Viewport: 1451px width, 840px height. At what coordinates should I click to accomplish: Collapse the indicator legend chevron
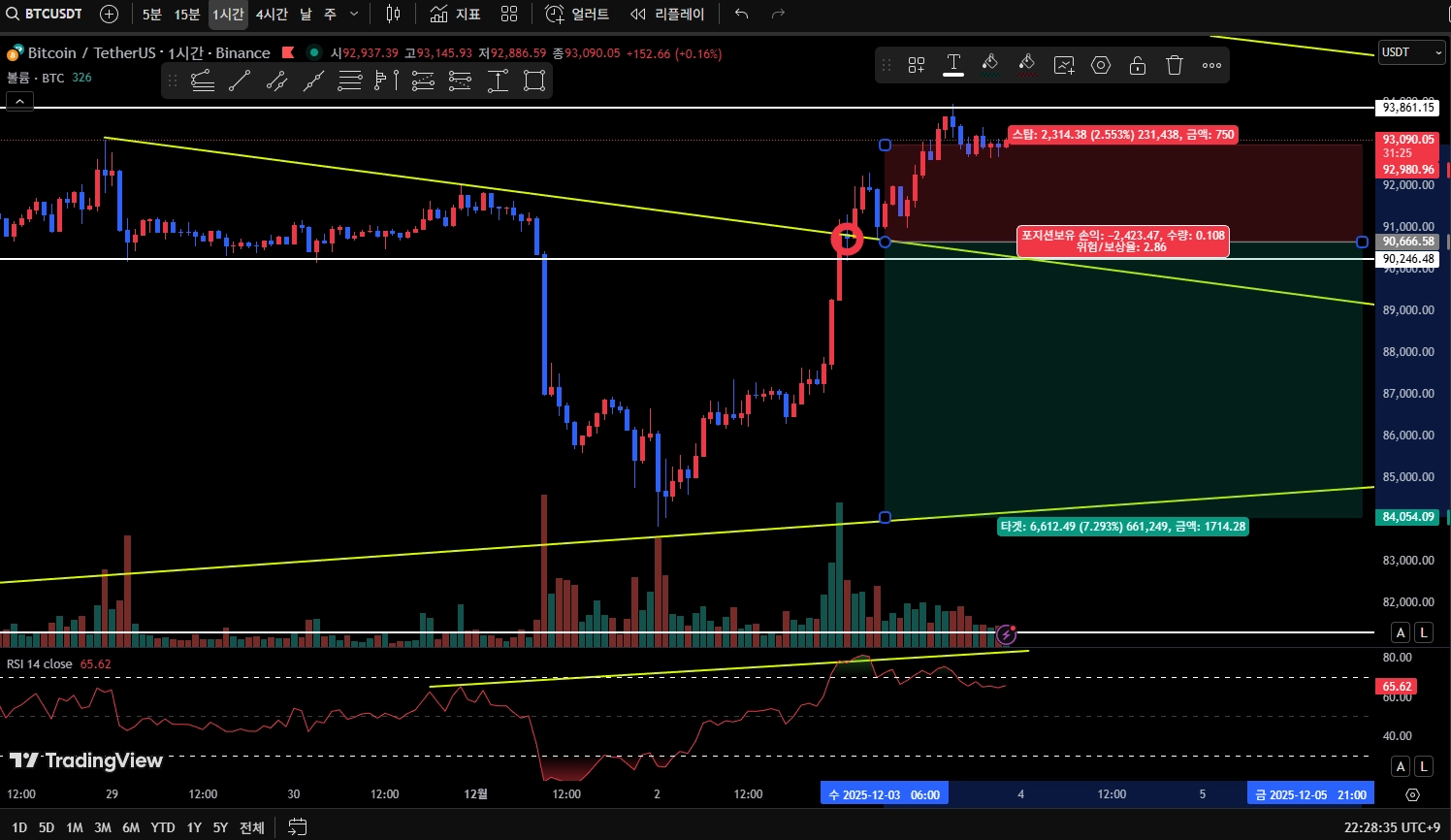coord(19,101)
